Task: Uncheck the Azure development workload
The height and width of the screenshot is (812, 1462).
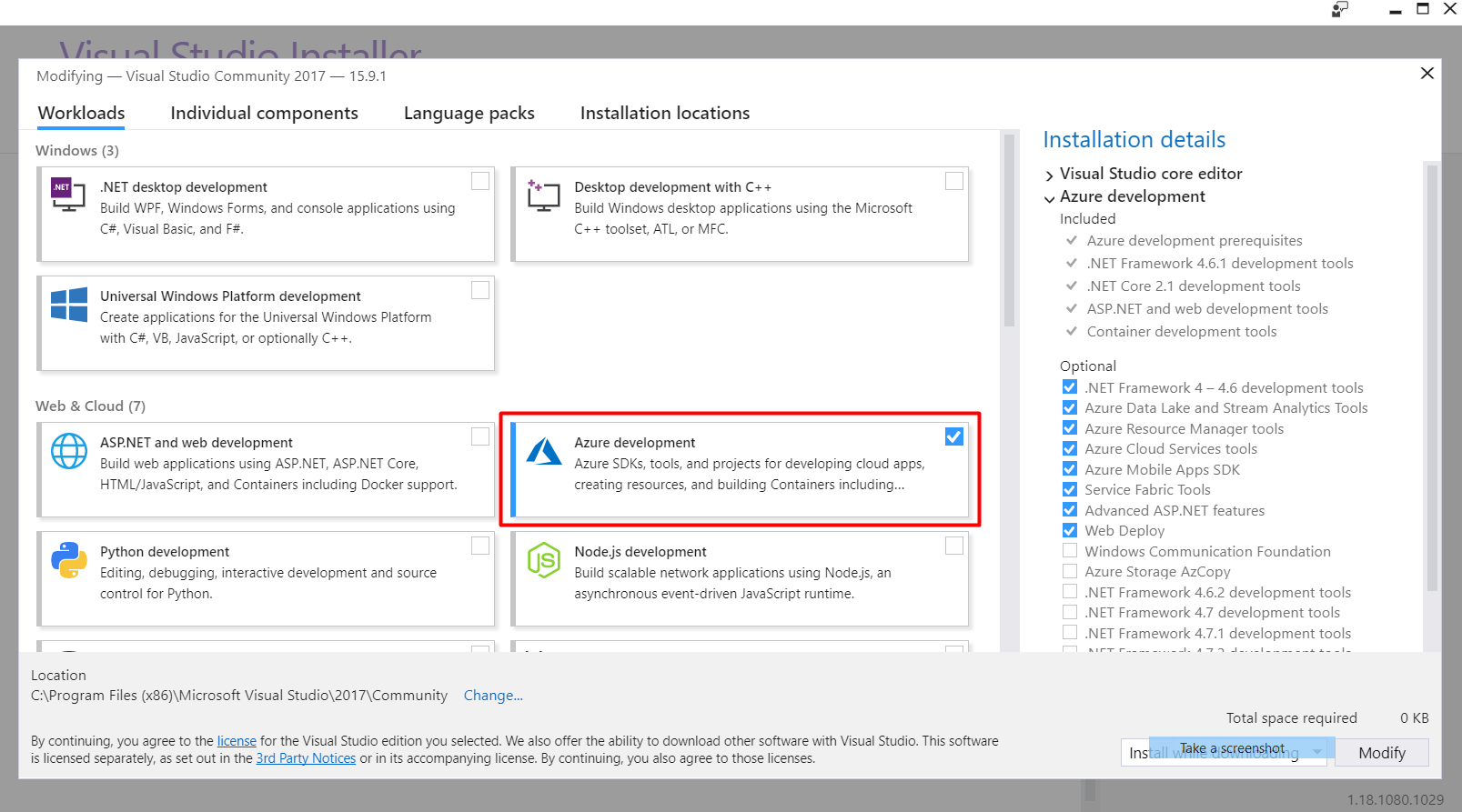Action: (954, 436)
